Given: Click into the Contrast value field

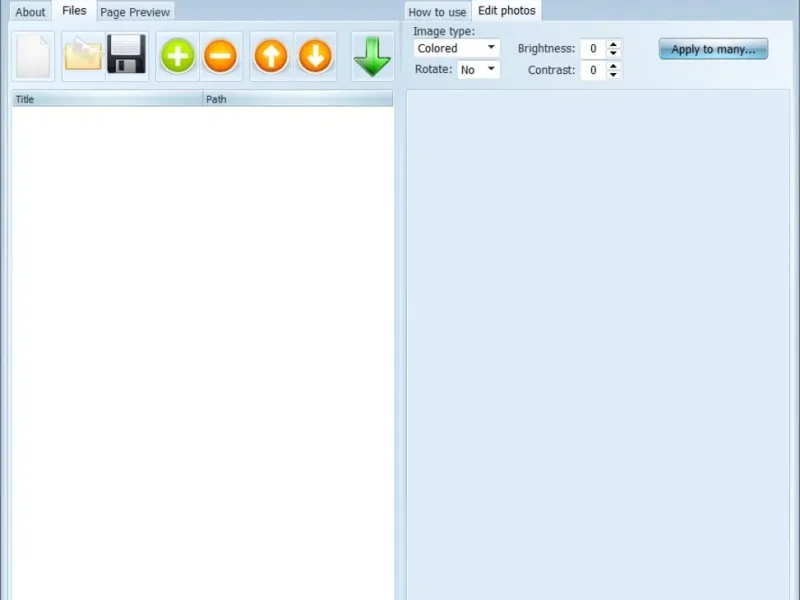Looking at the screenshot, I should (x=593, y=70).
